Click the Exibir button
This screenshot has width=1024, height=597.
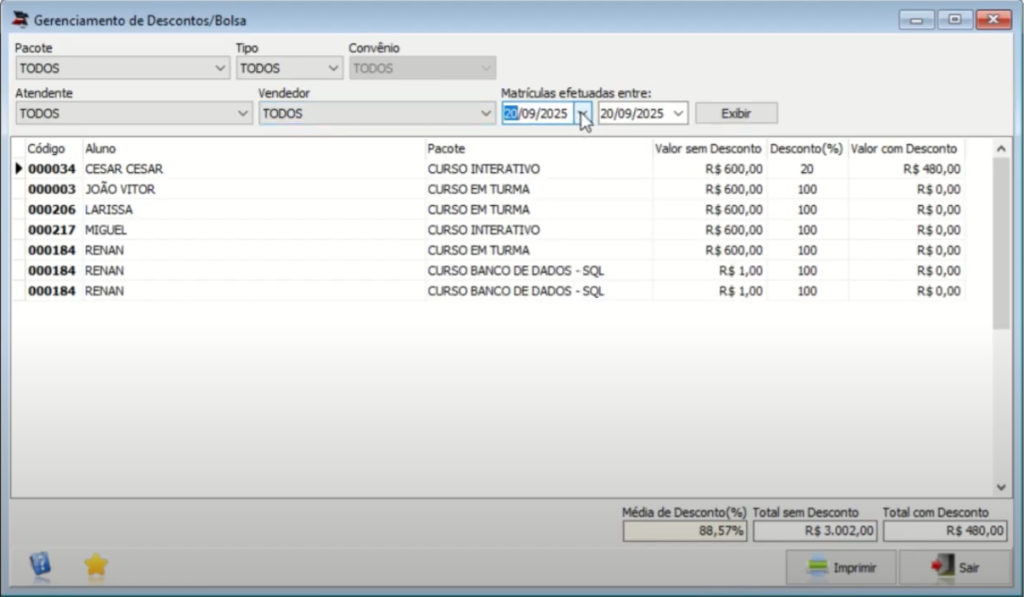[736, 113]
